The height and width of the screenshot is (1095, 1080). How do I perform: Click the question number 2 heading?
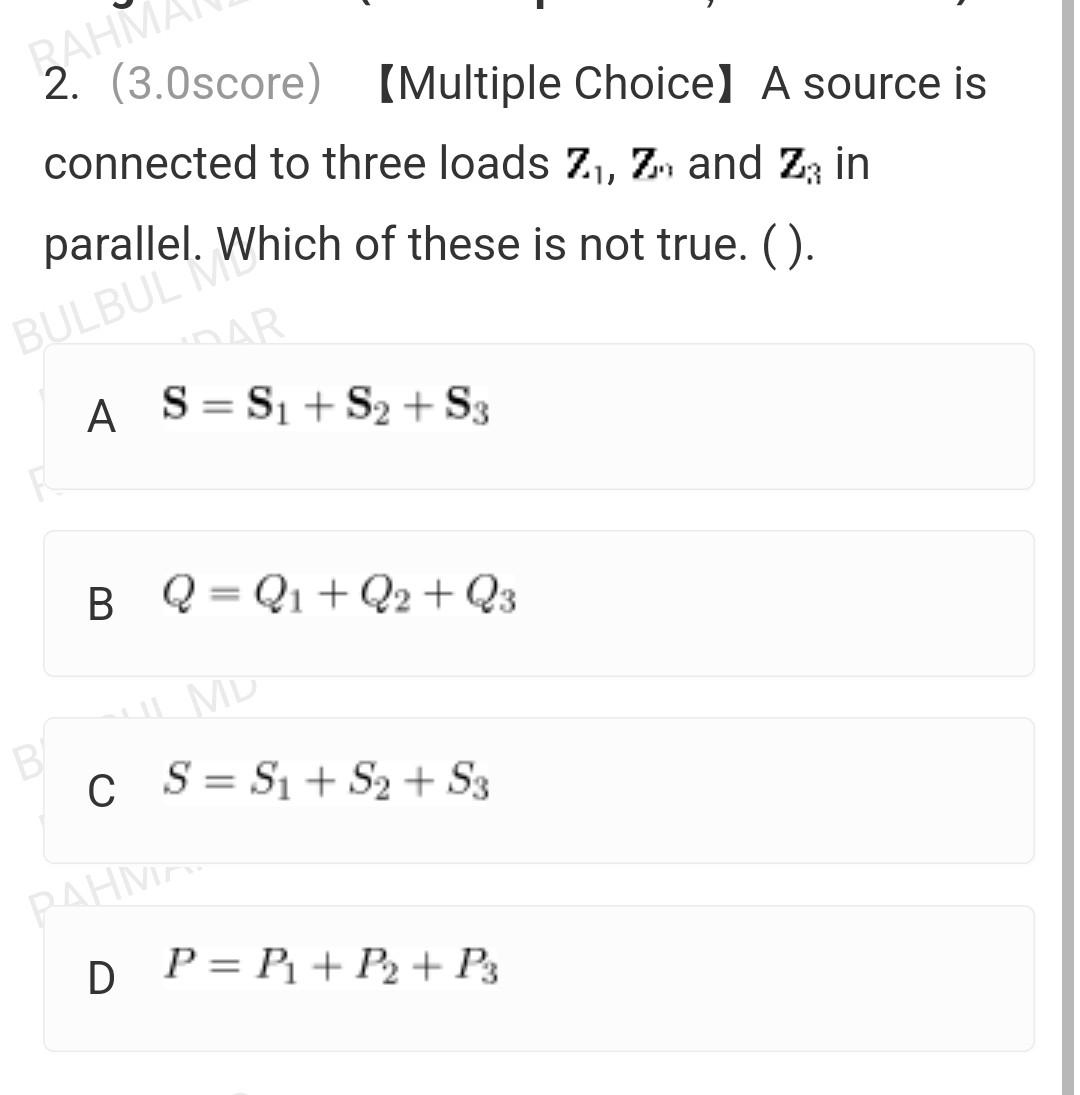coord(60,84)
